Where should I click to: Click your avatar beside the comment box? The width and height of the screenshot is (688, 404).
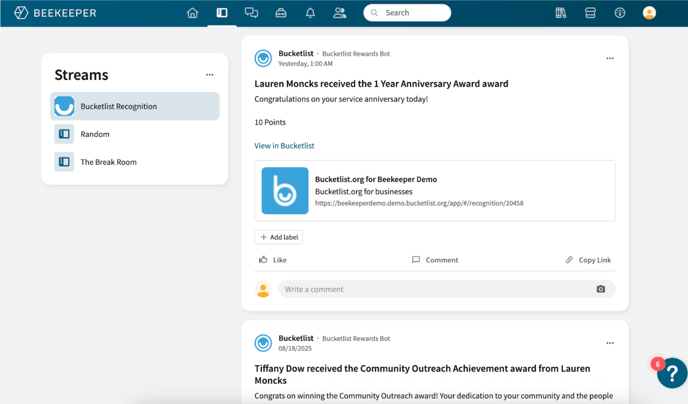pyautogui.click(x=263, y=289)
